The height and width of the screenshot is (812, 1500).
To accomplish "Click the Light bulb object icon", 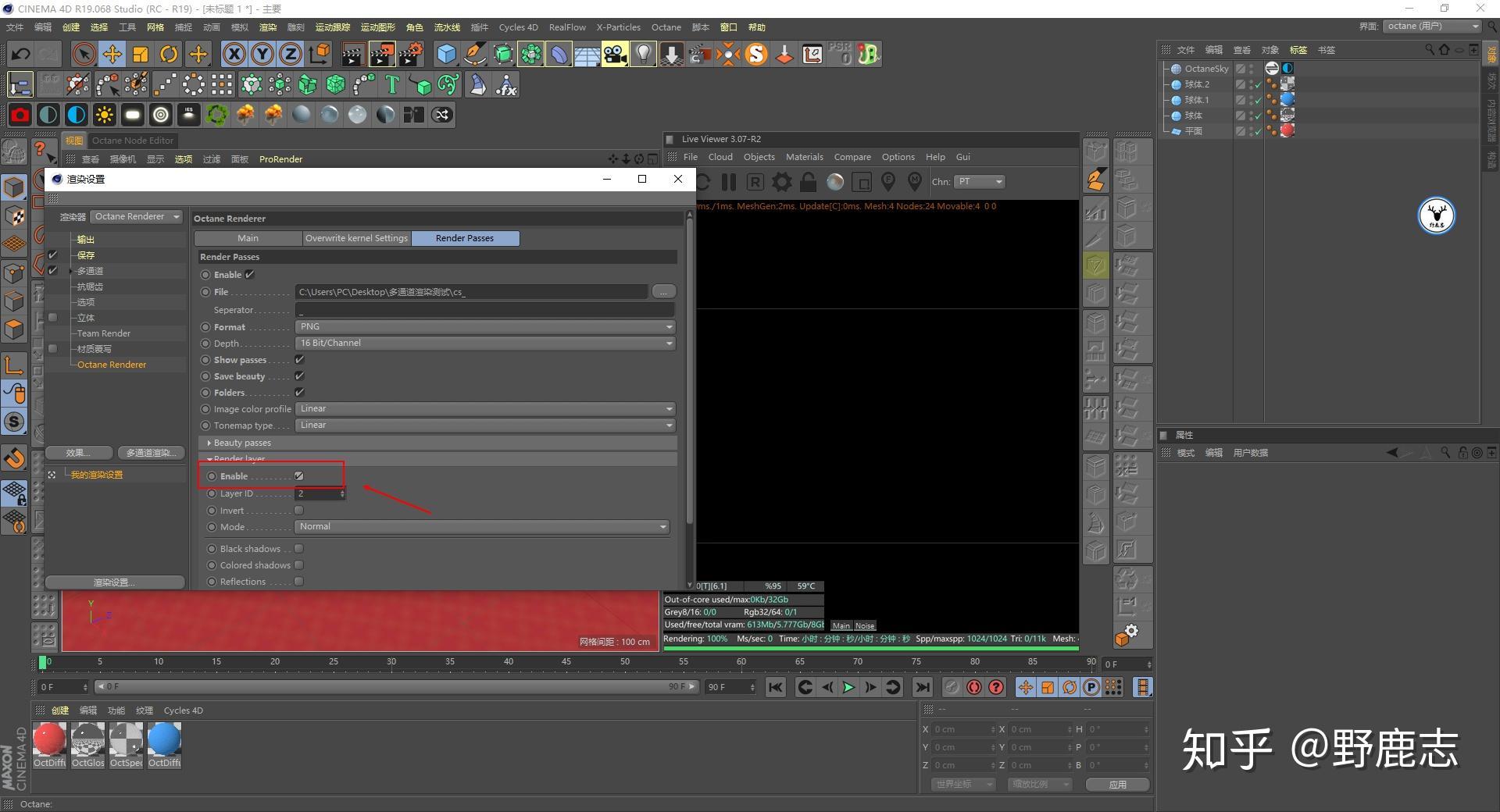I will click(643, 54).
